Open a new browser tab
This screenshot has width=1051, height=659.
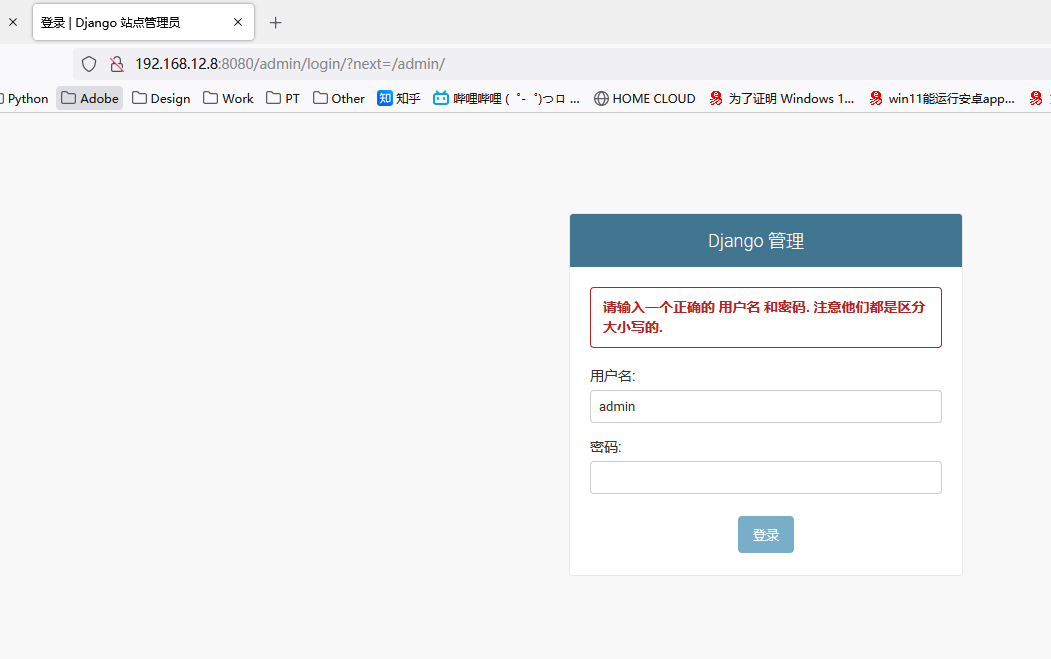point(275,23)
